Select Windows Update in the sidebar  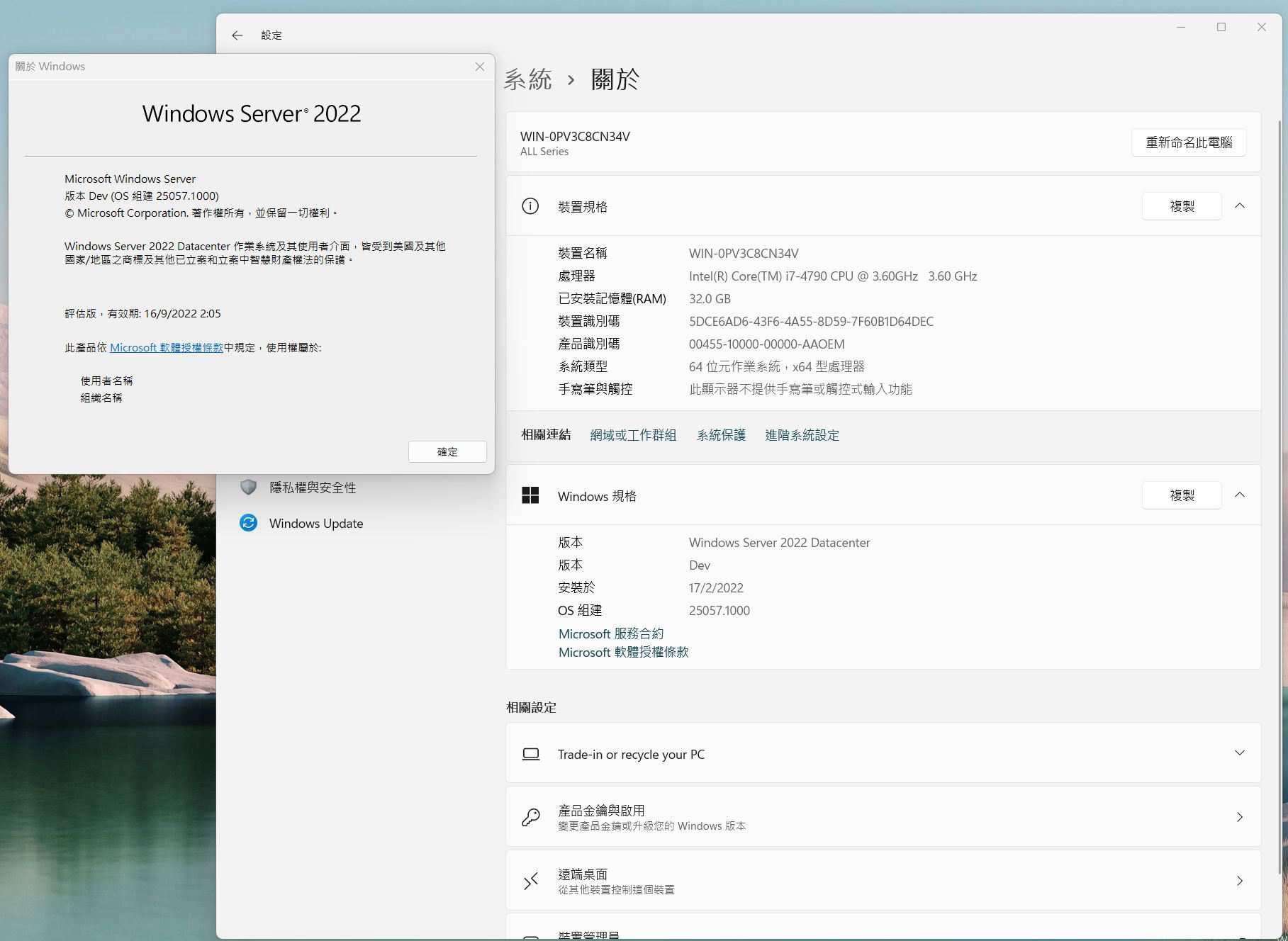315,523
